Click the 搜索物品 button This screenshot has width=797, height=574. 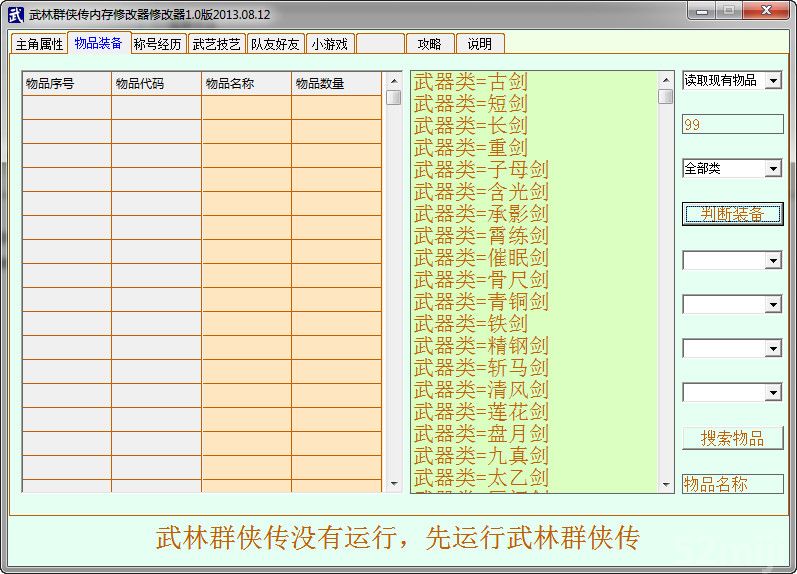pos(732,438)
